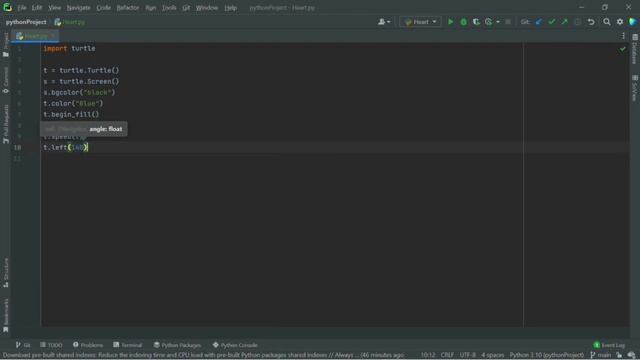Viewport: 640px width, 360px height.
Task: Show Git history clock icon
Action: [578, 22]
